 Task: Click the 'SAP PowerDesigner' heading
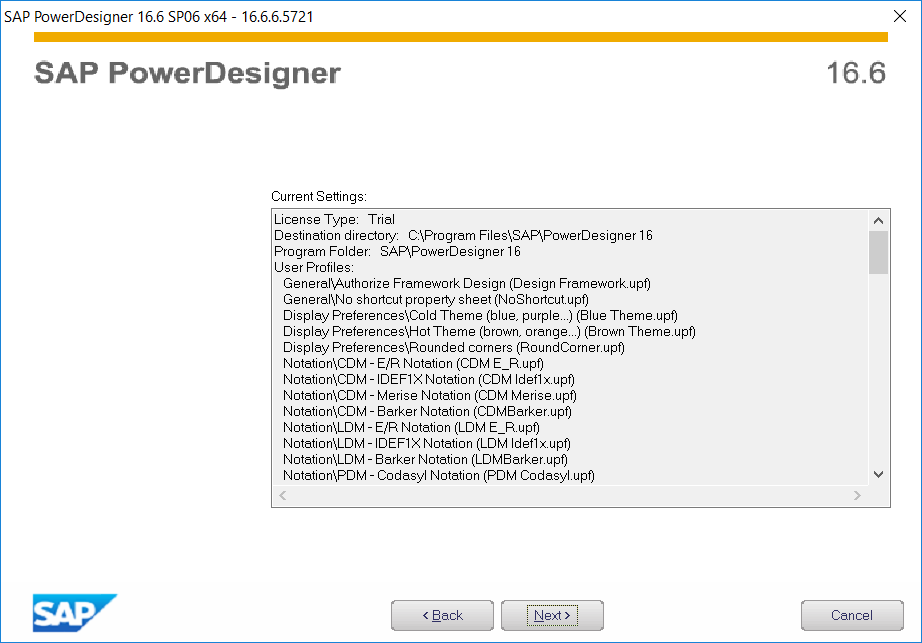(188, 73)
